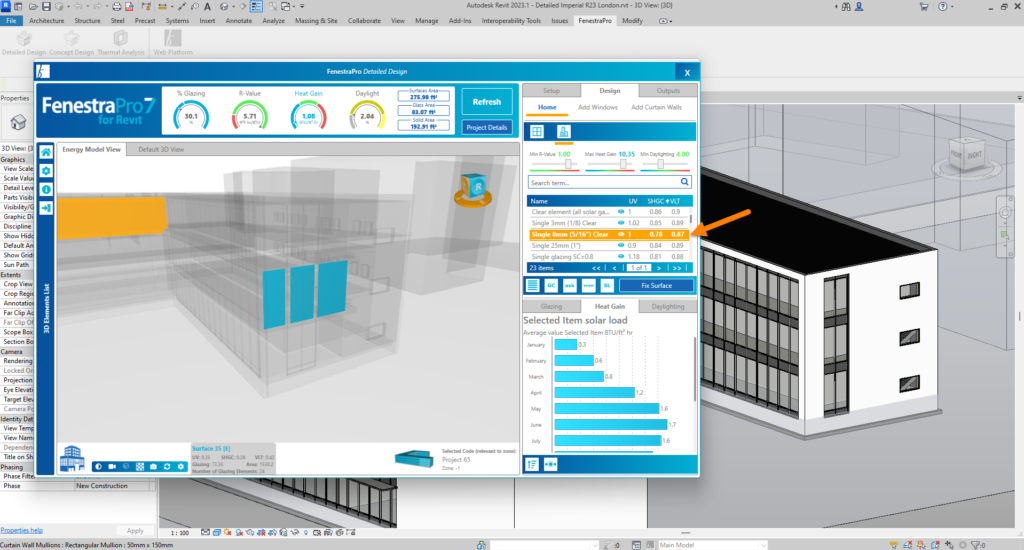The height and width of the screenshot is (550, 1024).
Task: Go to the first page '<<' of the glazing list
Action: pos(596,268)
